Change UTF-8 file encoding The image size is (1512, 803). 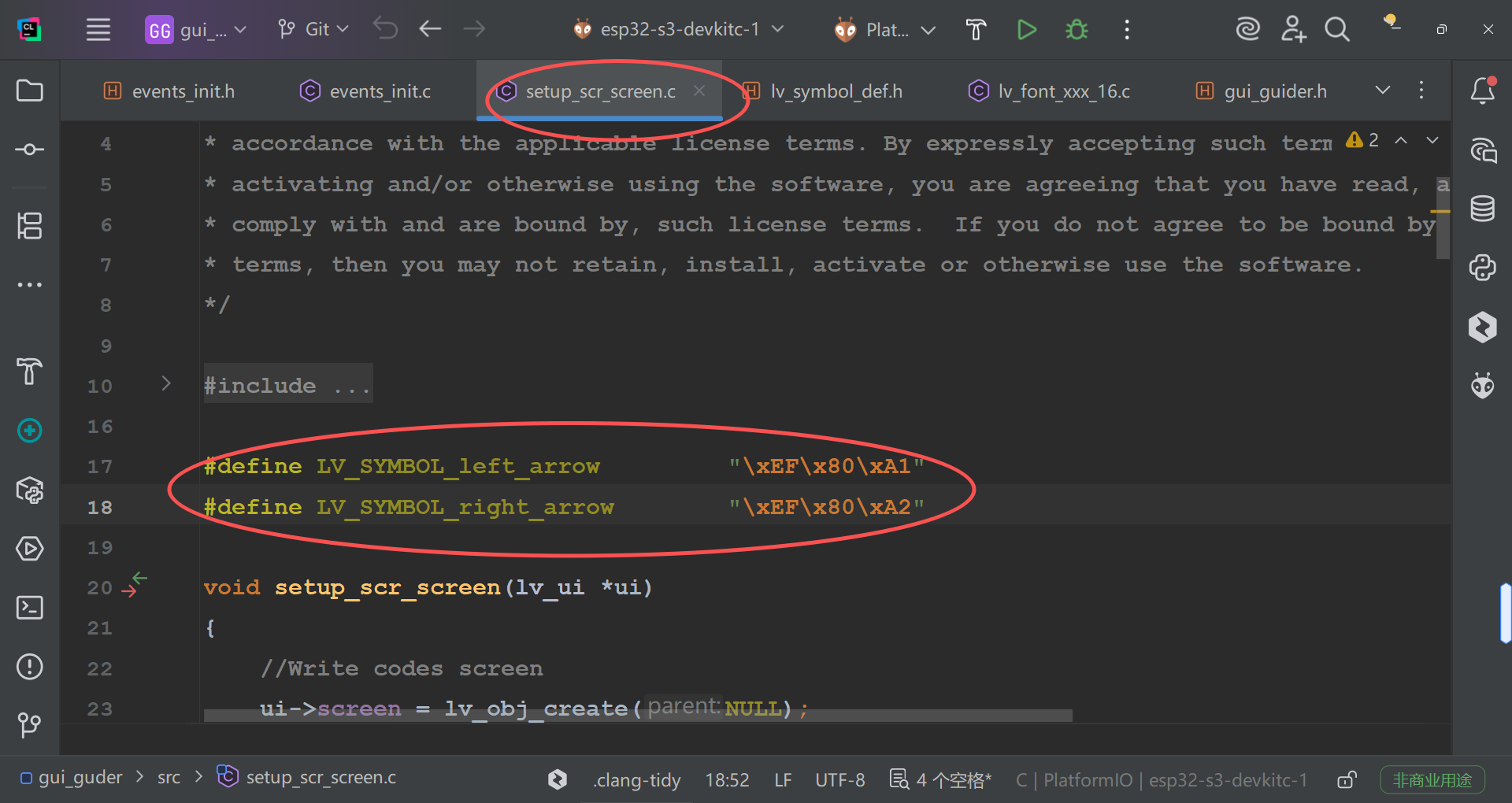pos(839,780)
